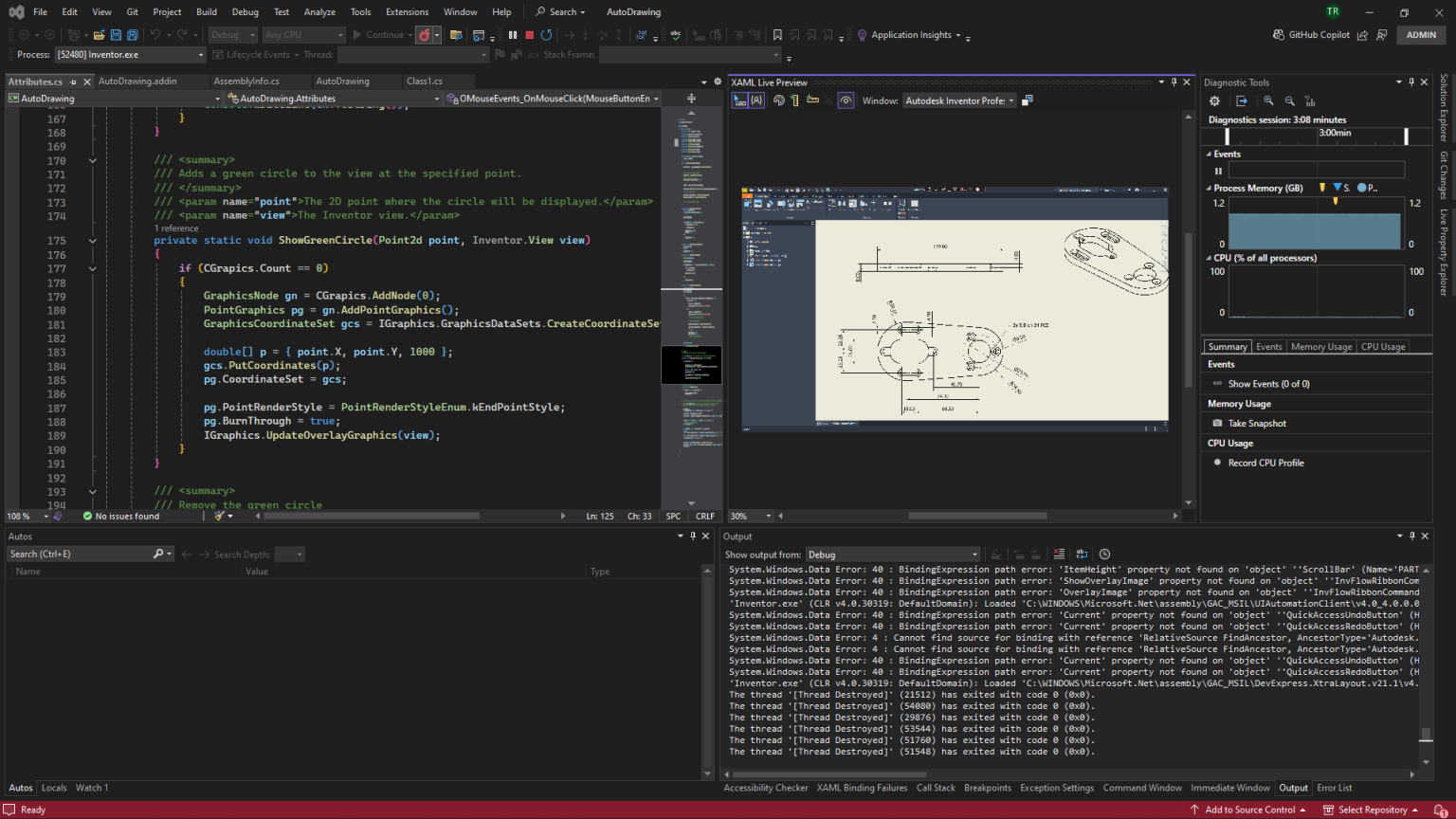Screen dimensions: 1456x819
Task: Toggle word wrap in Output window
Action: point(1082,555)
